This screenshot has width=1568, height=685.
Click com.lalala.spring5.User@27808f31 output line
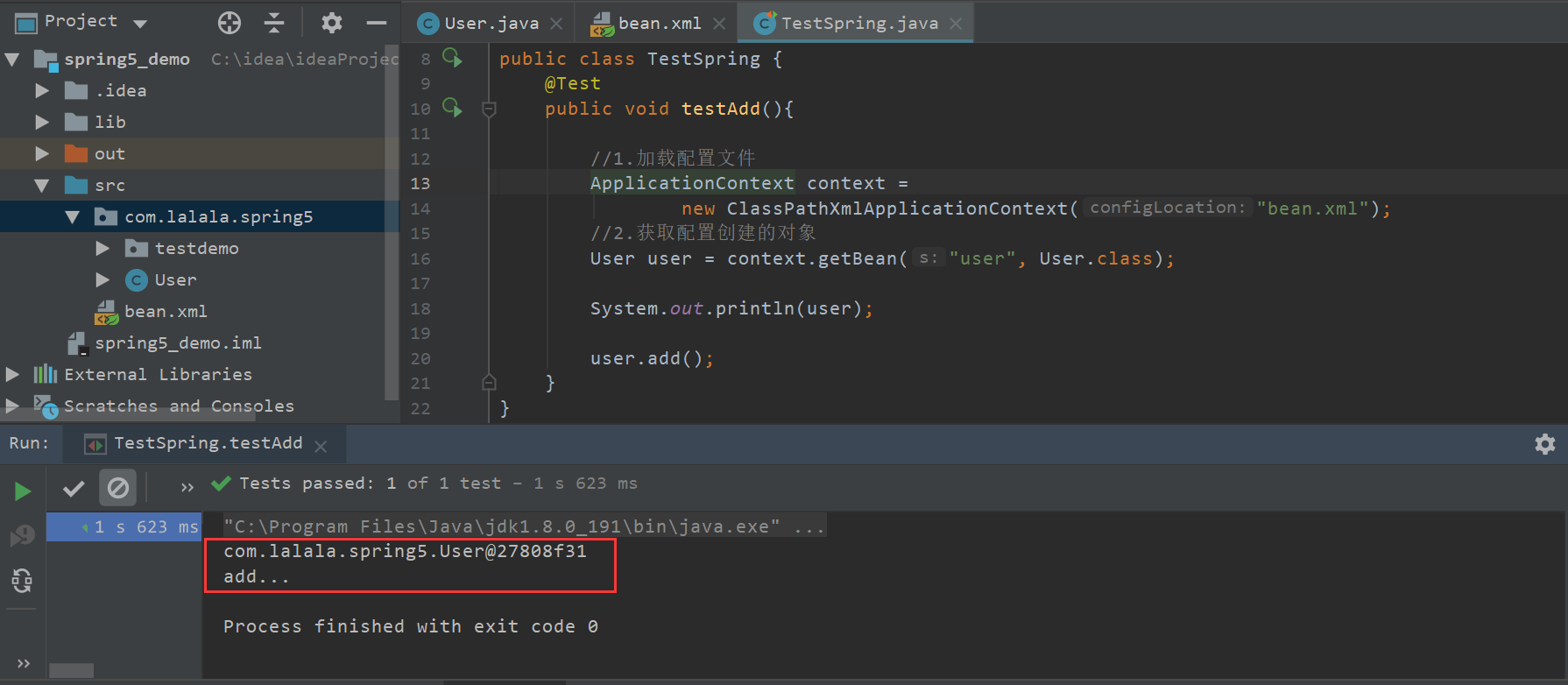coord(405,551)
